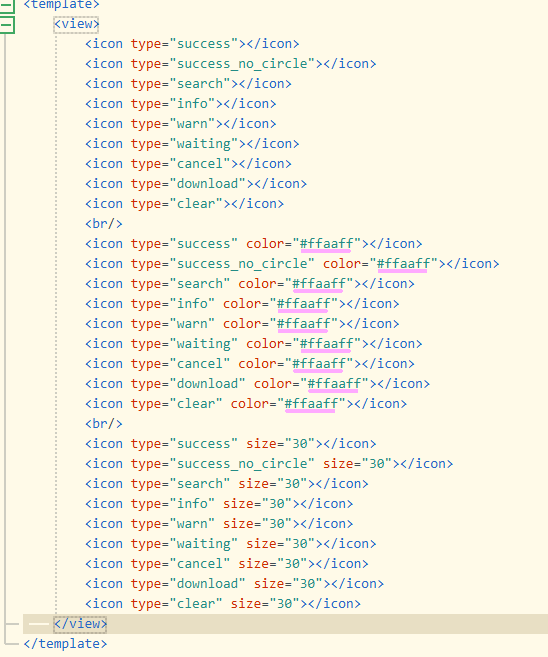Image resolution: width=548 pixels, height=657 pixels.
Task: Click color value on success_no_circle line
Action: [403, 264]
